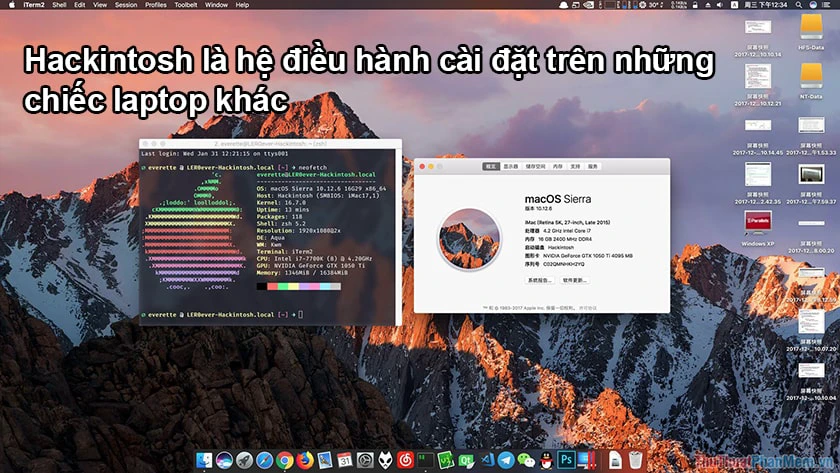840x473 pixels.
Task: Launch green Vim icon in Dock
Action: tap(446, 460)
